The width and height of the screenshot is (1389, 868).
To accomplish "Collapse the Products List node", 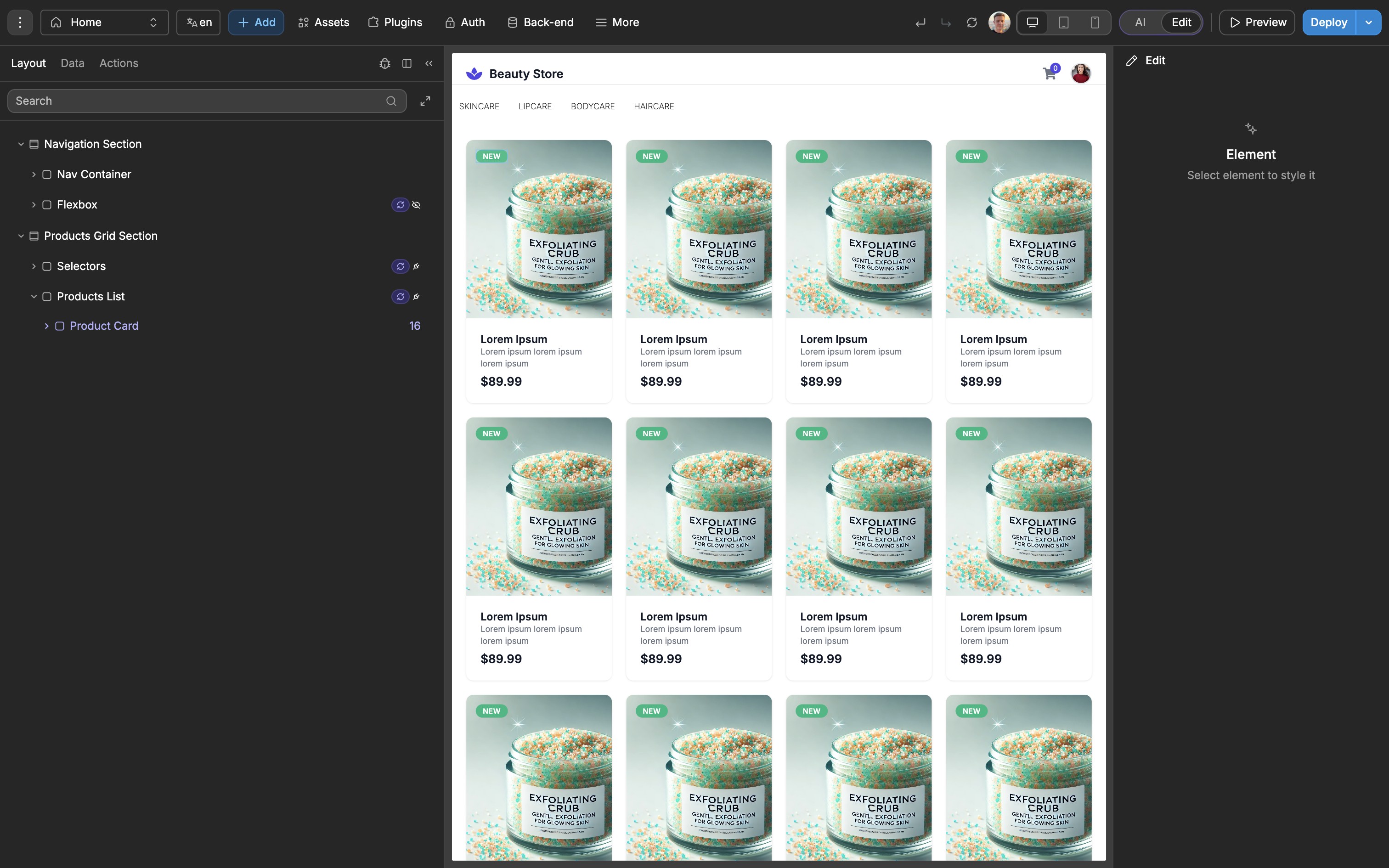I will click(34, 297).
